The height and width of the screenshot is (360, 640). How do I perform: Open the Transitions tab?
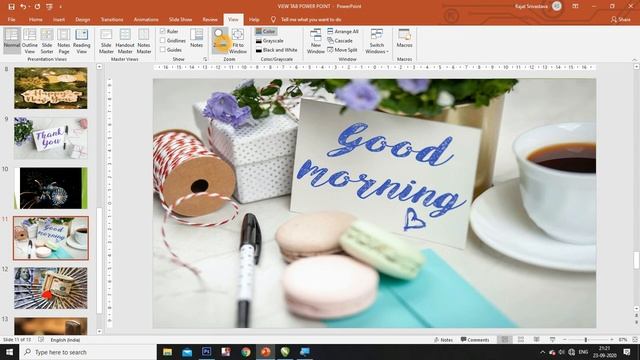[x=112, y=19]
